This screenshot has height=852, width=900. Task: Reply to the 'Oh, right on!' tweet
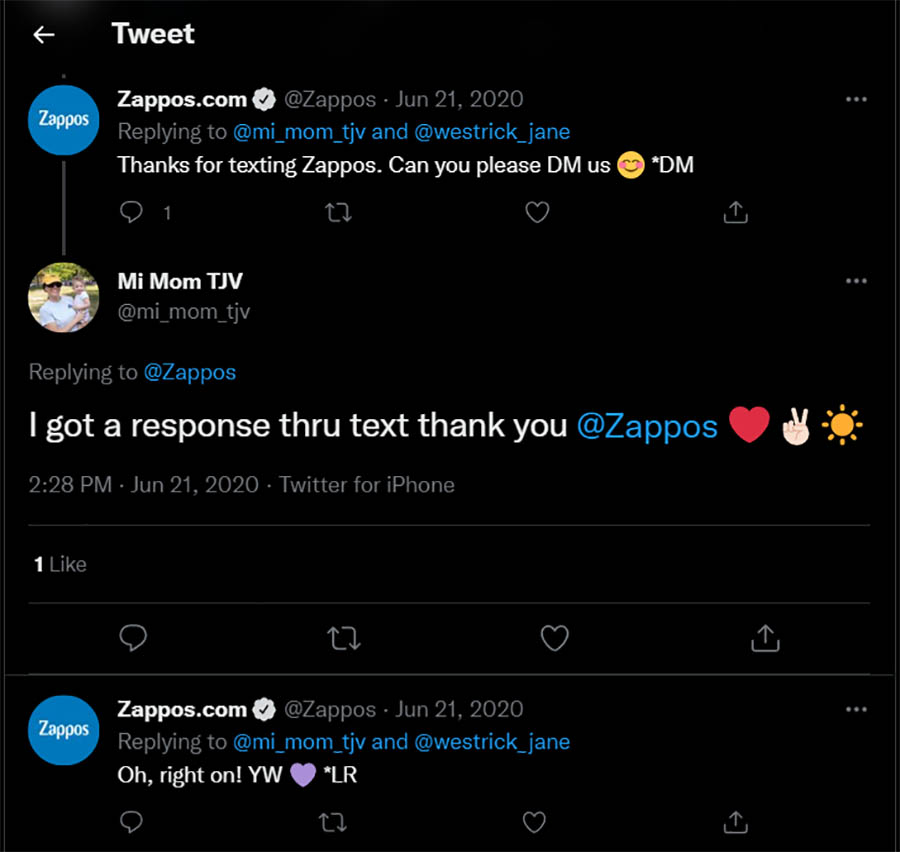(132, 822)
